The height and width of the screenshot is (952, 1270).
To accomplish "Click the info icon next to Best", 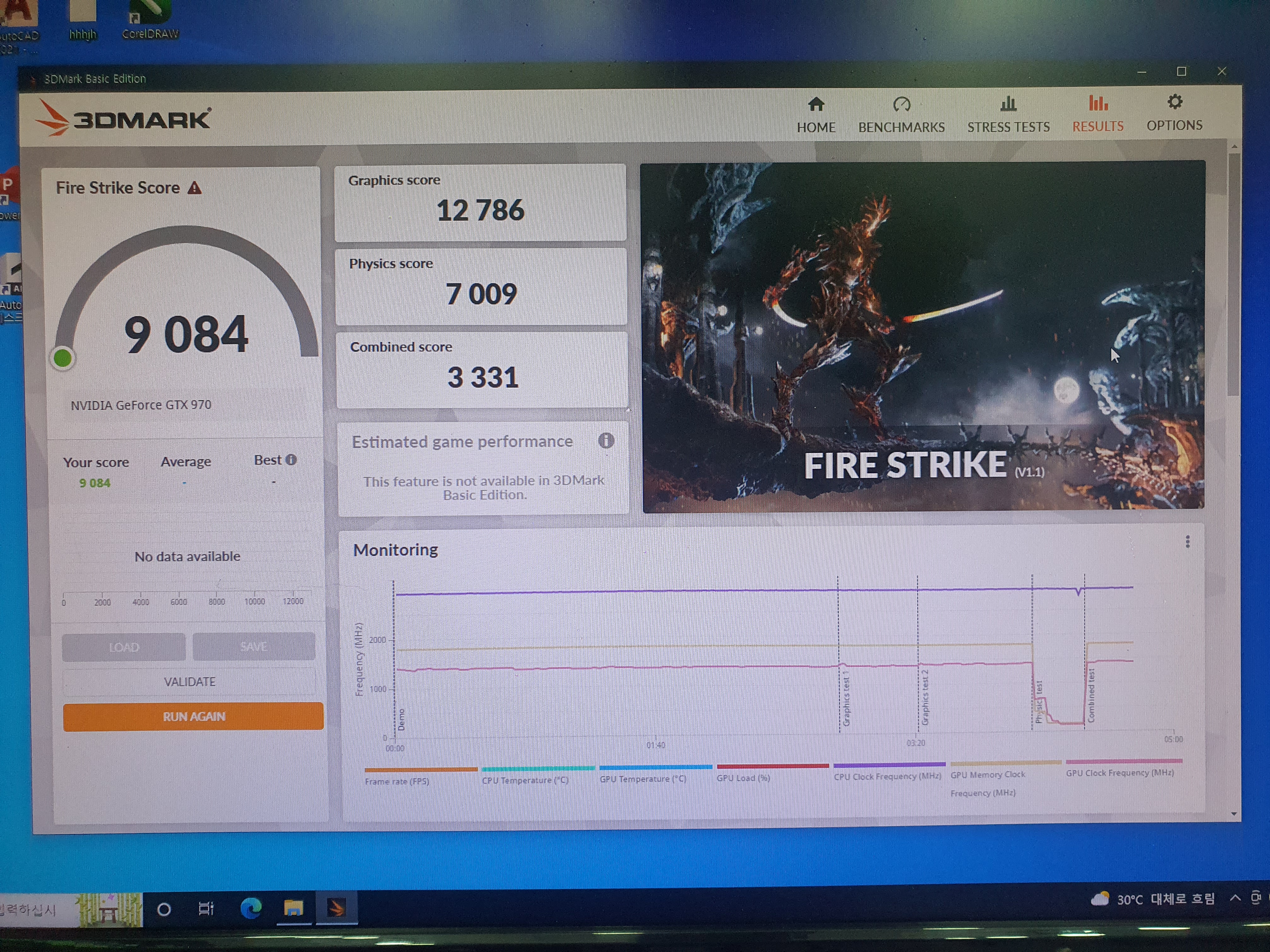I will point(291,460).
